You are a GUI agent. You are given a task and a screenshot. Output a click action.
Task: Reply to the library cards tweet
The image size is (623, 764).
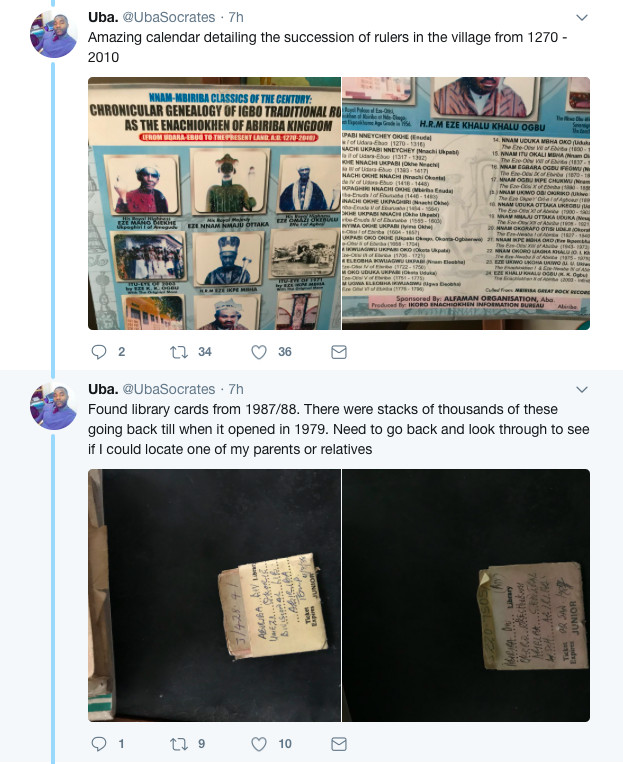pos(99,744)
